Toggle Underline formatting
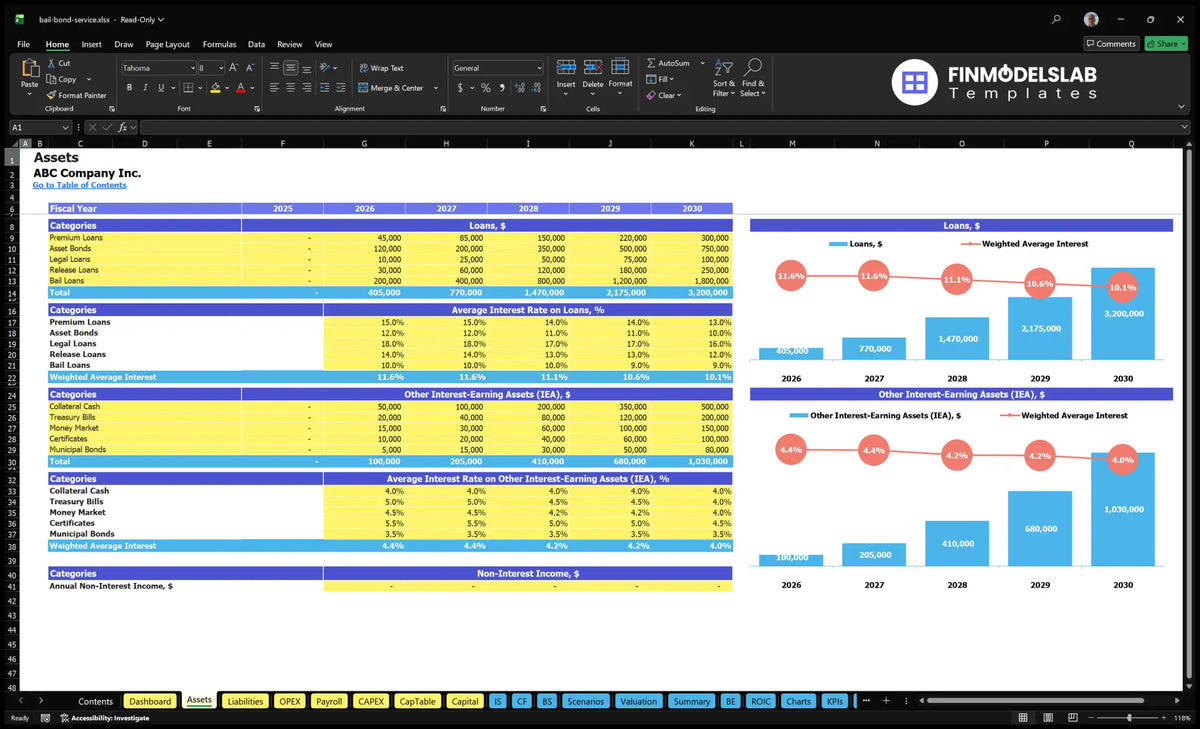Image resolution: width=1200 pixels, height=729 pixels. click(159, 88)
